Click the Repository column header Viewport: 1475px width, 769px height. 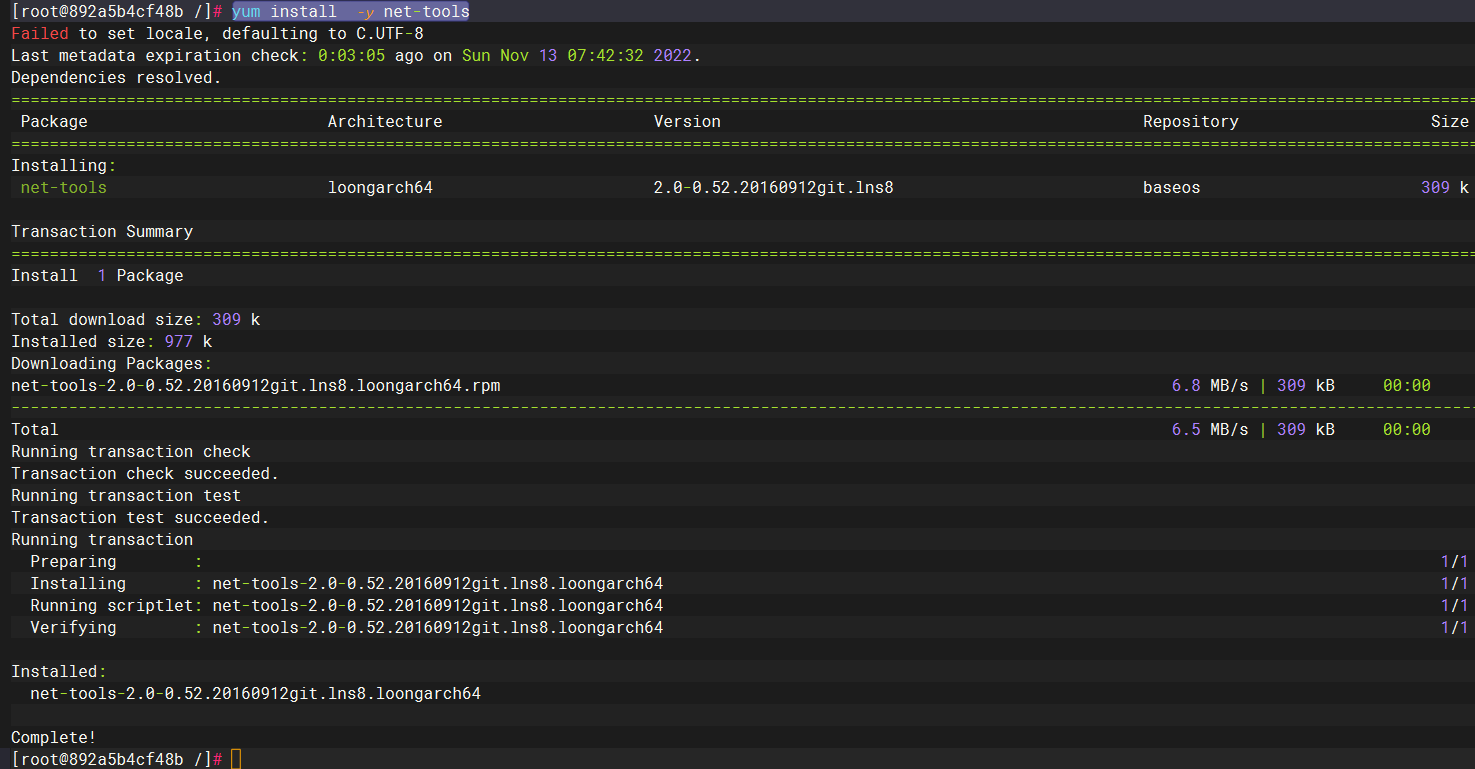pos(1191,121)
